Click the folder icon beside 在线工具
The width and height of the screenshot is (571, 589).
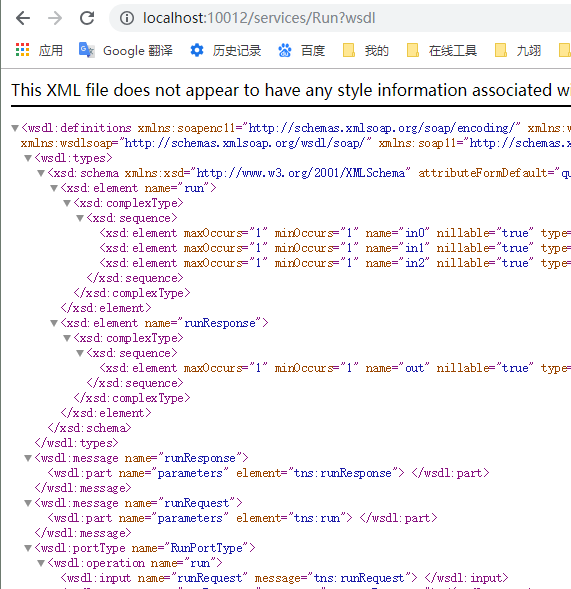point(413,50)
